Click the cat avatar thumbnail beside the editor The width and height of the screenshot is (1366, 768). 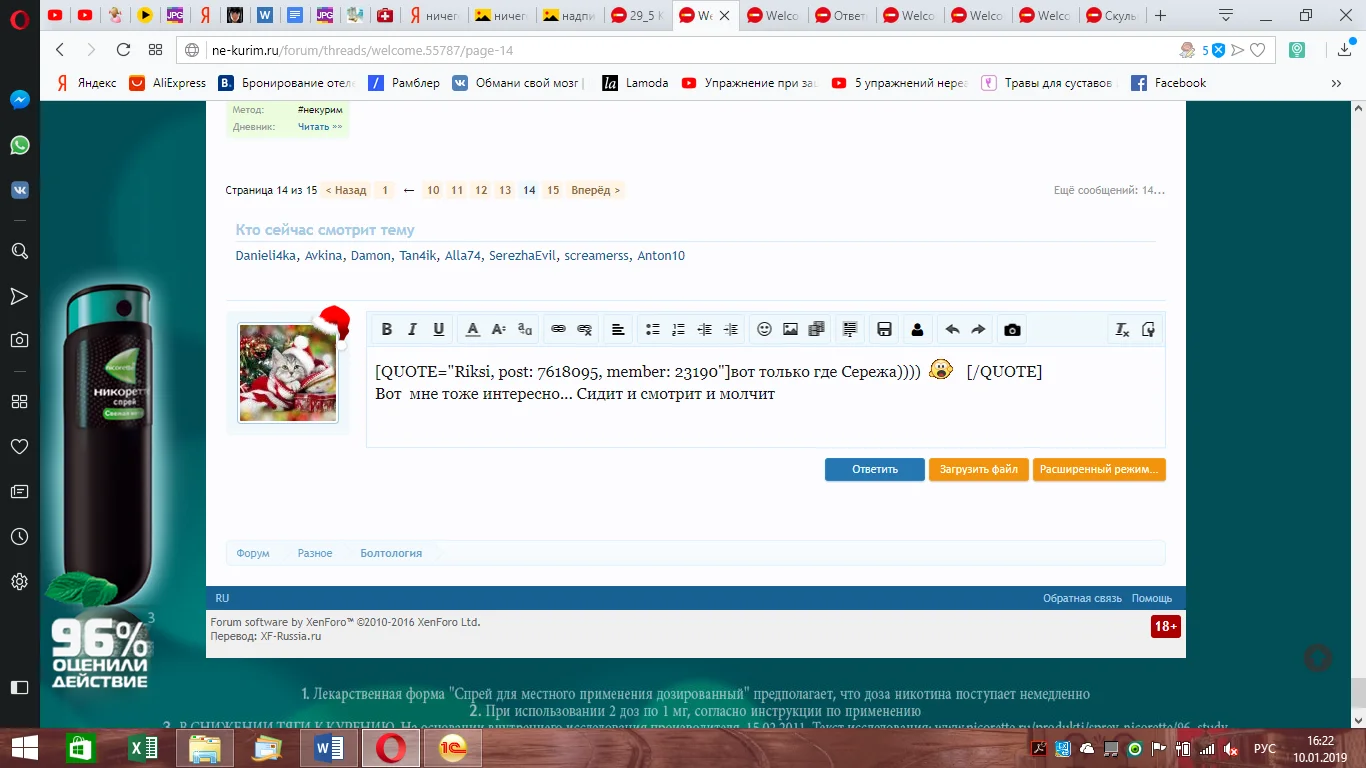(288, 372)
